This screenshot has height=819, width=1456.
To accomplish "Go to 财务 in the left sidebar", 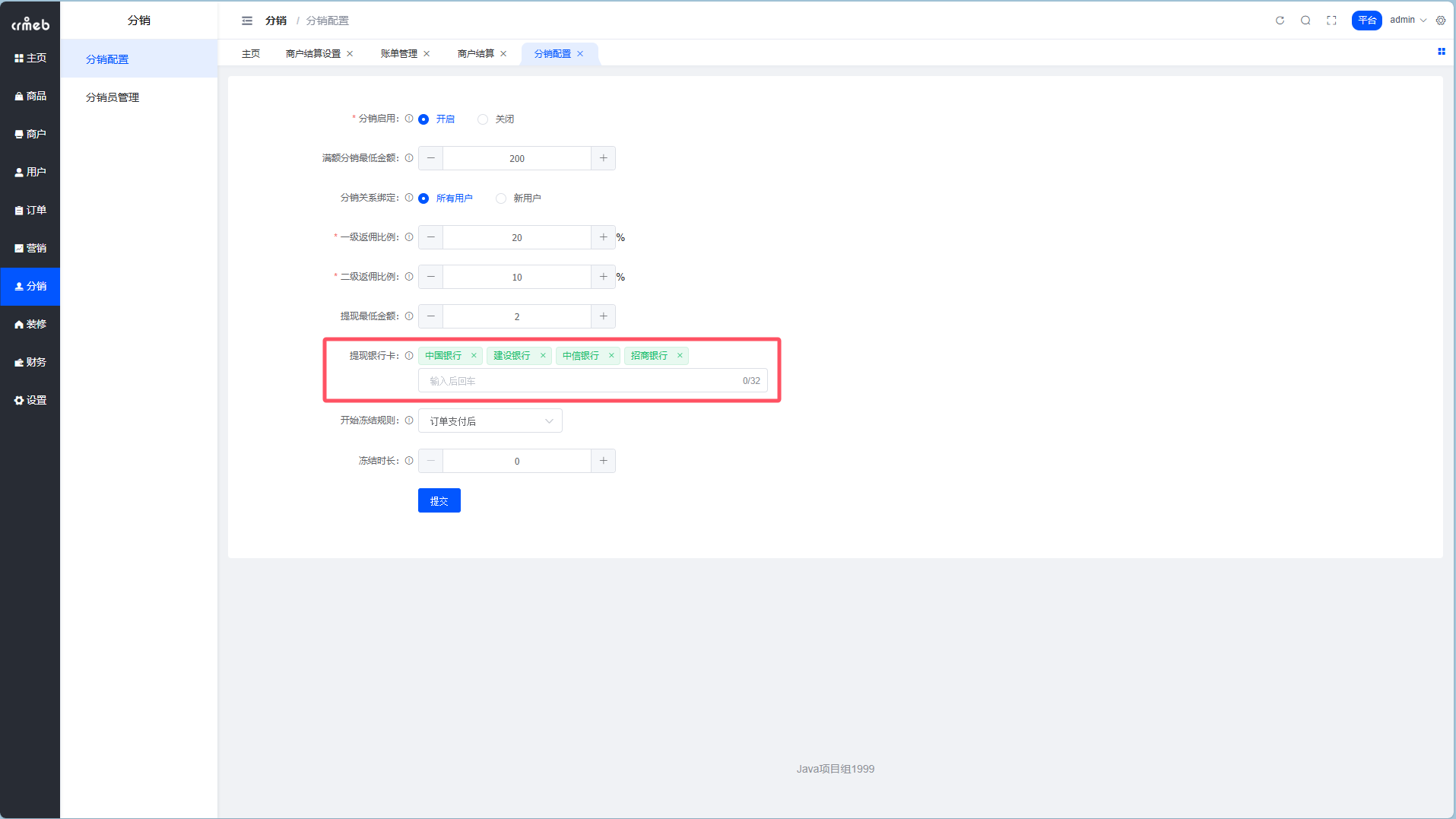I will click(30, 362).
